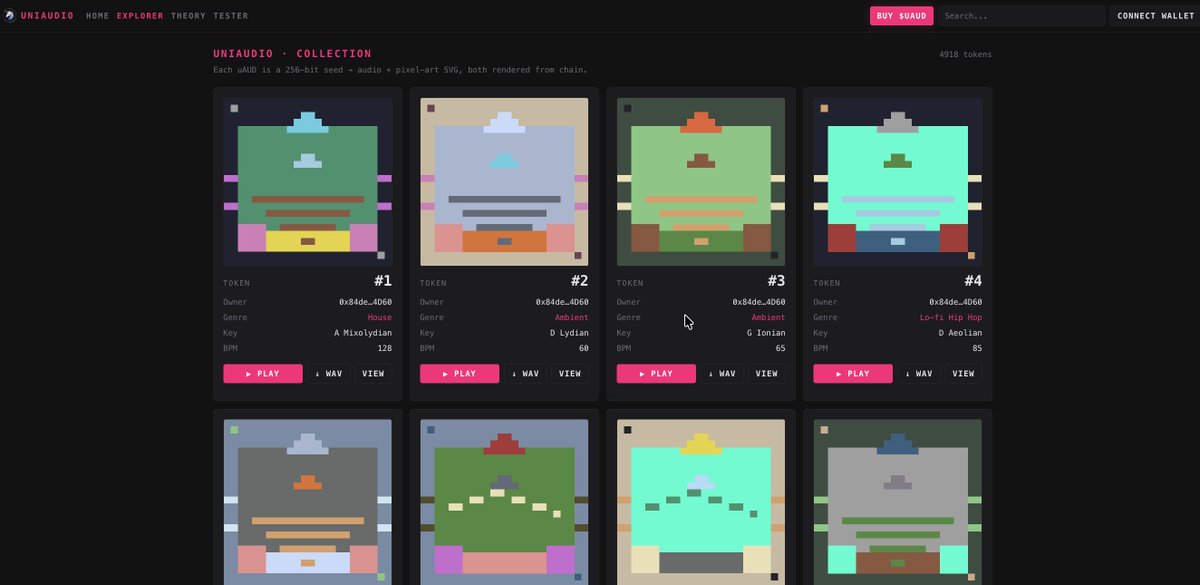The width and height of the screenshot is (1200, 585).
Task: Click VIEW on token #2
Action: 570,373
